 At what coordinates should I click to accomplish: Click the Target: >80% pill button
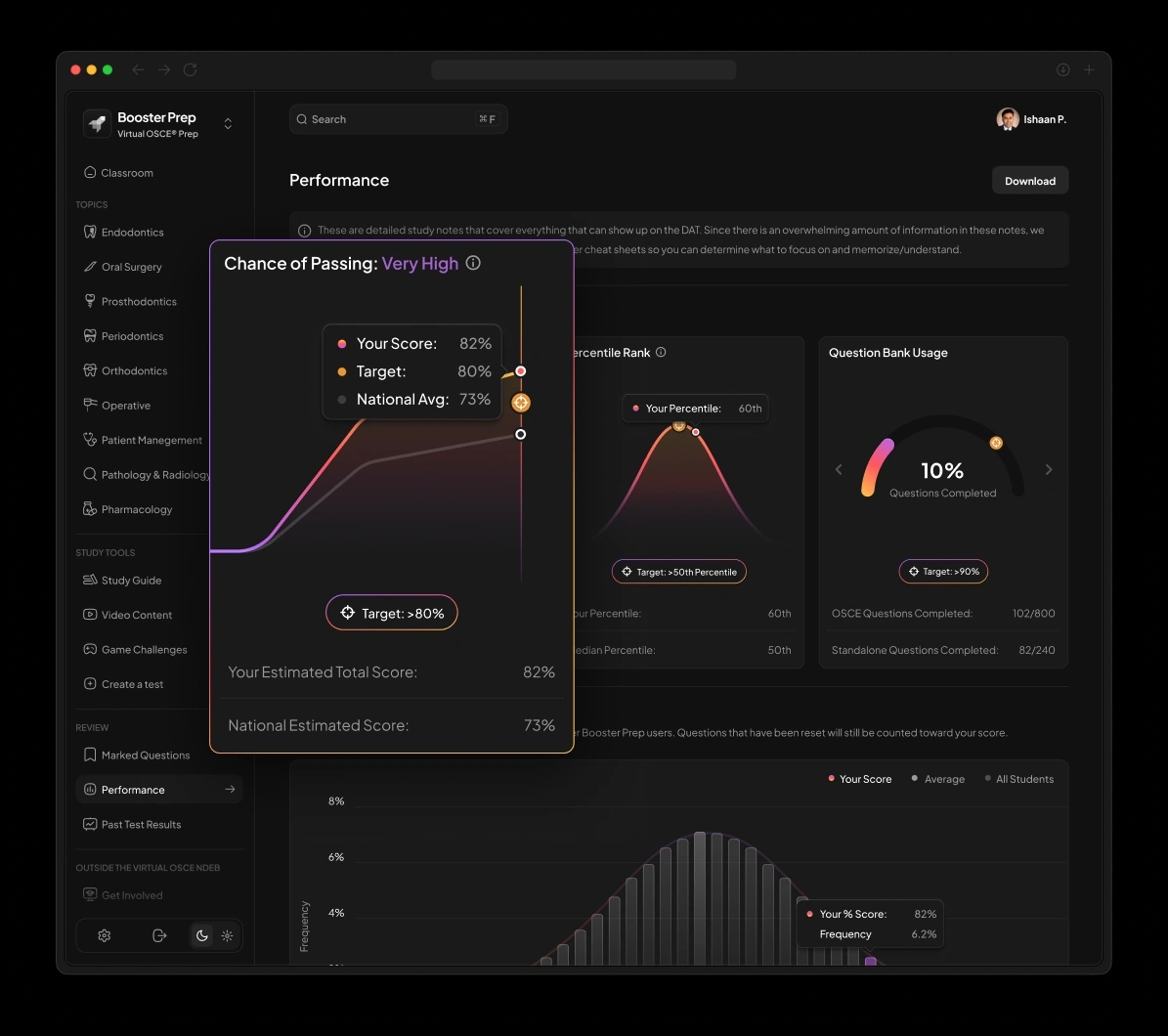click(x=392, y=612)
